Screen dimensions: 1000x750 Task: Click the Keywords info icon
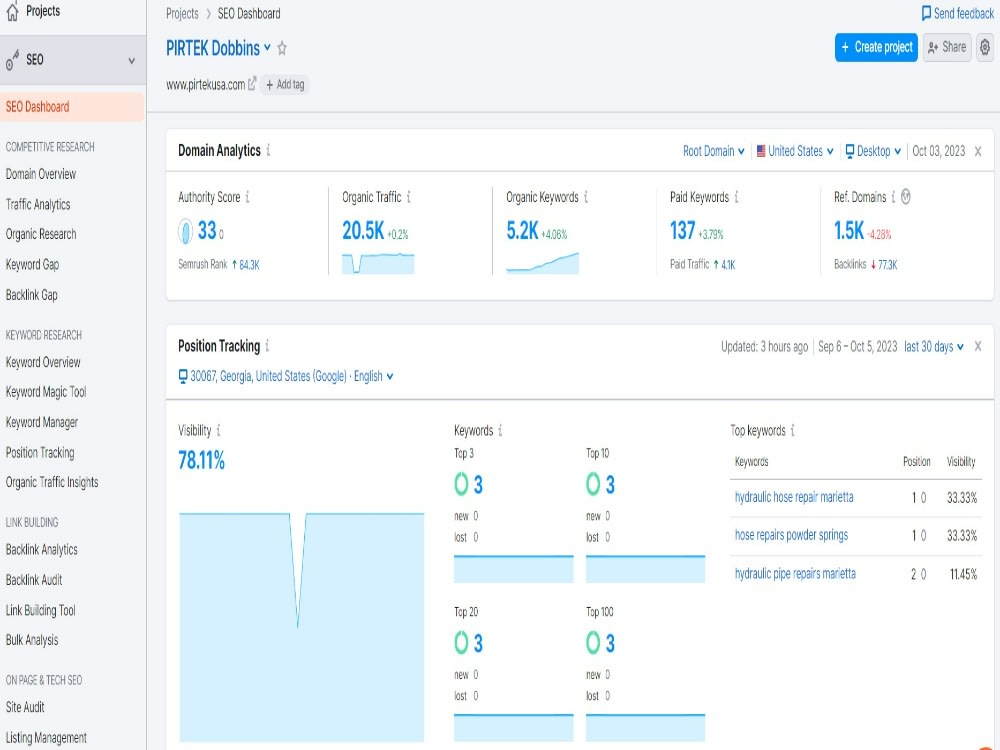500,430
